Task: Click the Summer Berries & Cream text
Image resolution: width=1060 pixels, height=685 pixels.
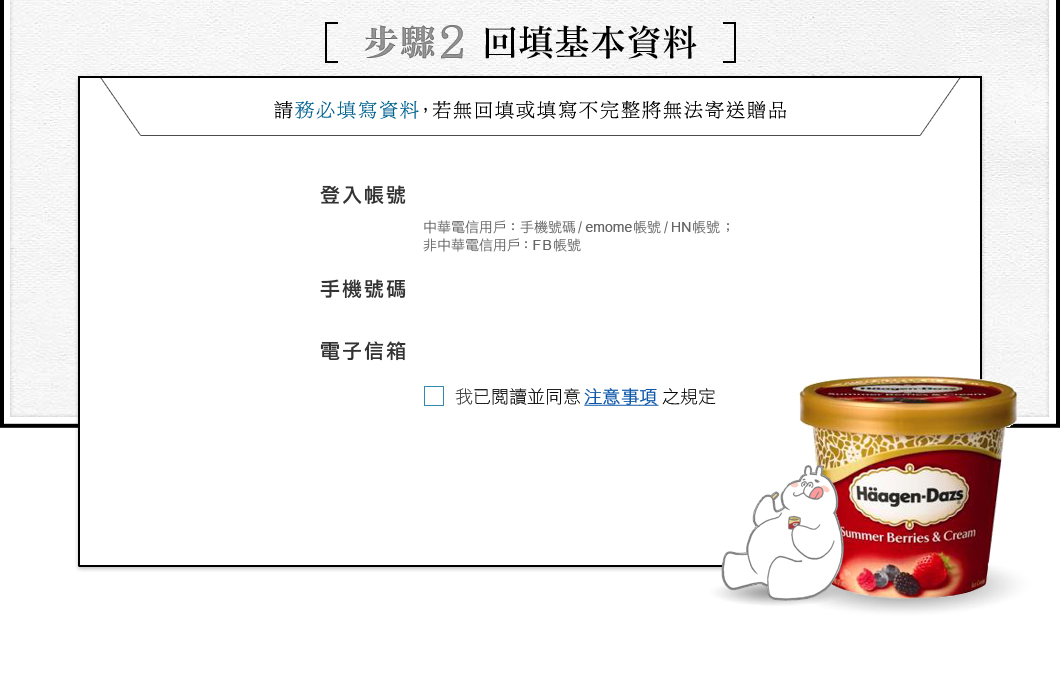Action: coord(908,536)
